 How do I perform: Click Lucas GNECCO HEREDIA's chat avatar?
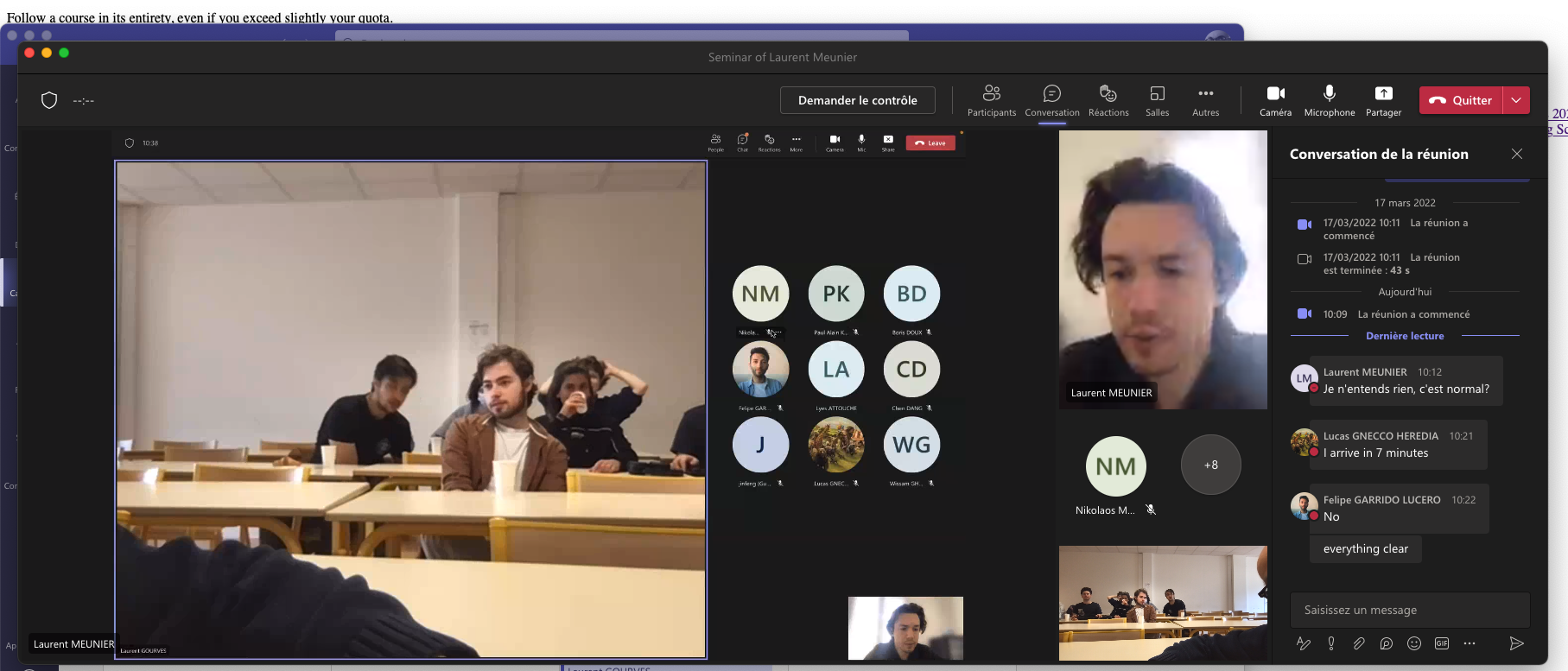pyautogui.click(x=1304, y=442)
